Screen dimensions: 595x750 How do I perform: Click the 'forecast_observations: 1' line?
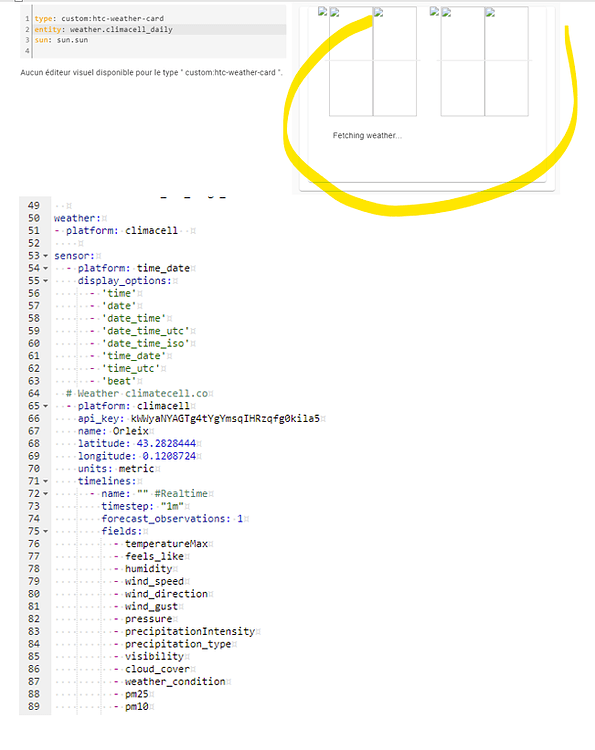[x=172, y=519]
